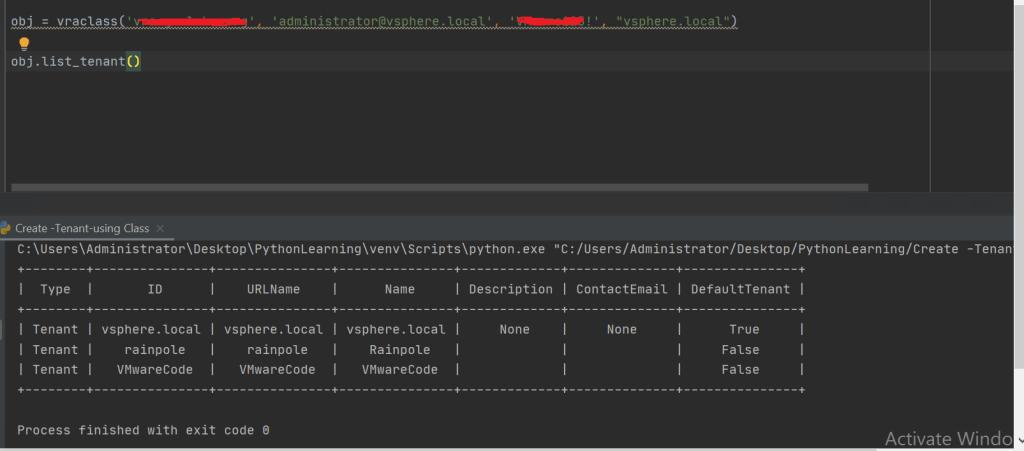This screenshot has height=451, width=1024.
Task: Click the yellow lightbulb quick-fix icon
Action: (24, 43)
